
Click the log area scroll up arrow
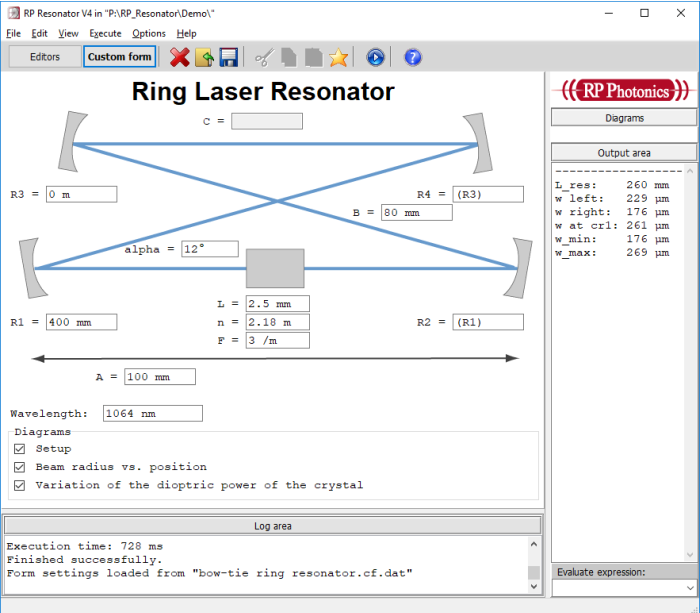[534, 544]
